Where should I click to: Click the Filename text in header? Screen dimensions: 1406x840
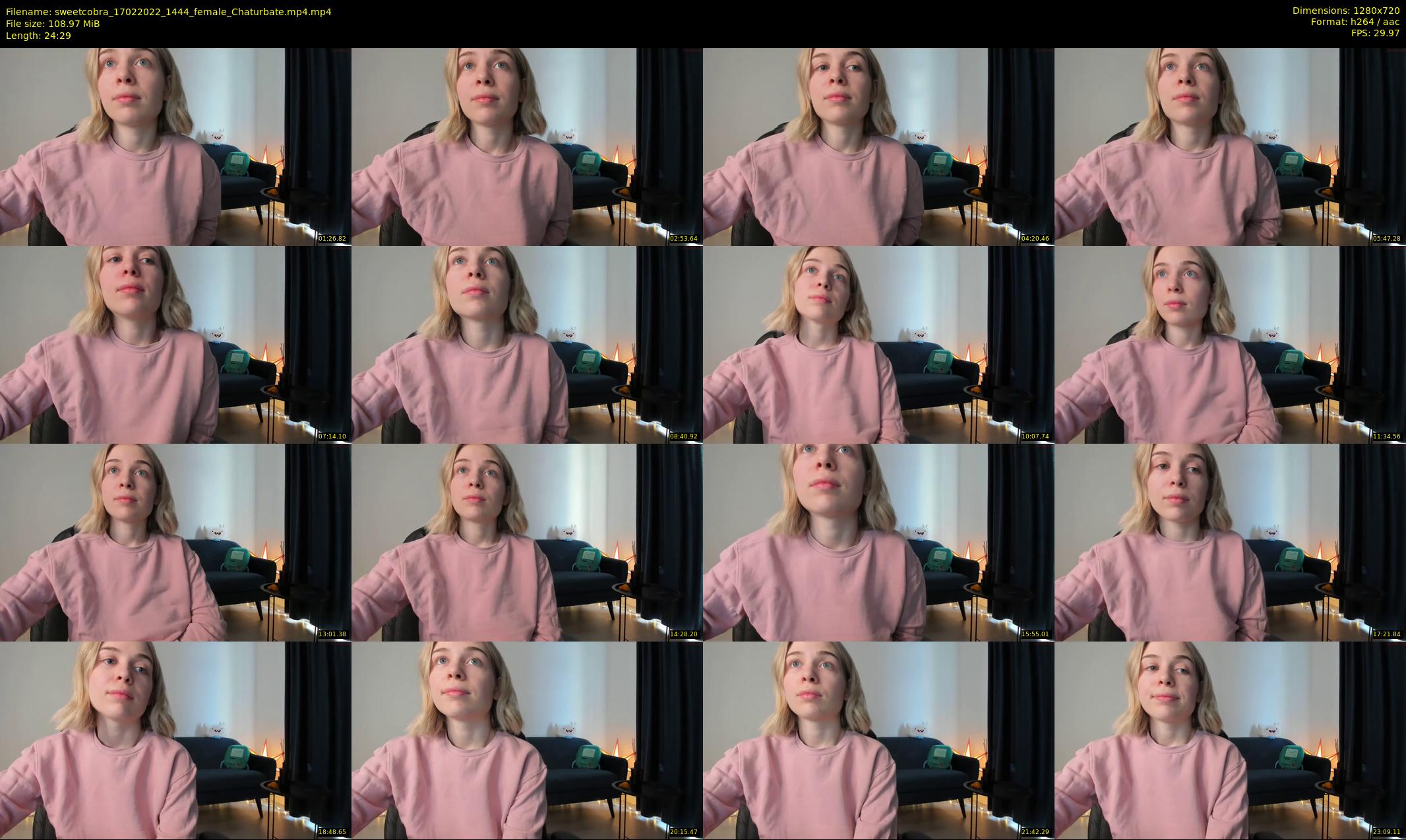pos(168,12)
